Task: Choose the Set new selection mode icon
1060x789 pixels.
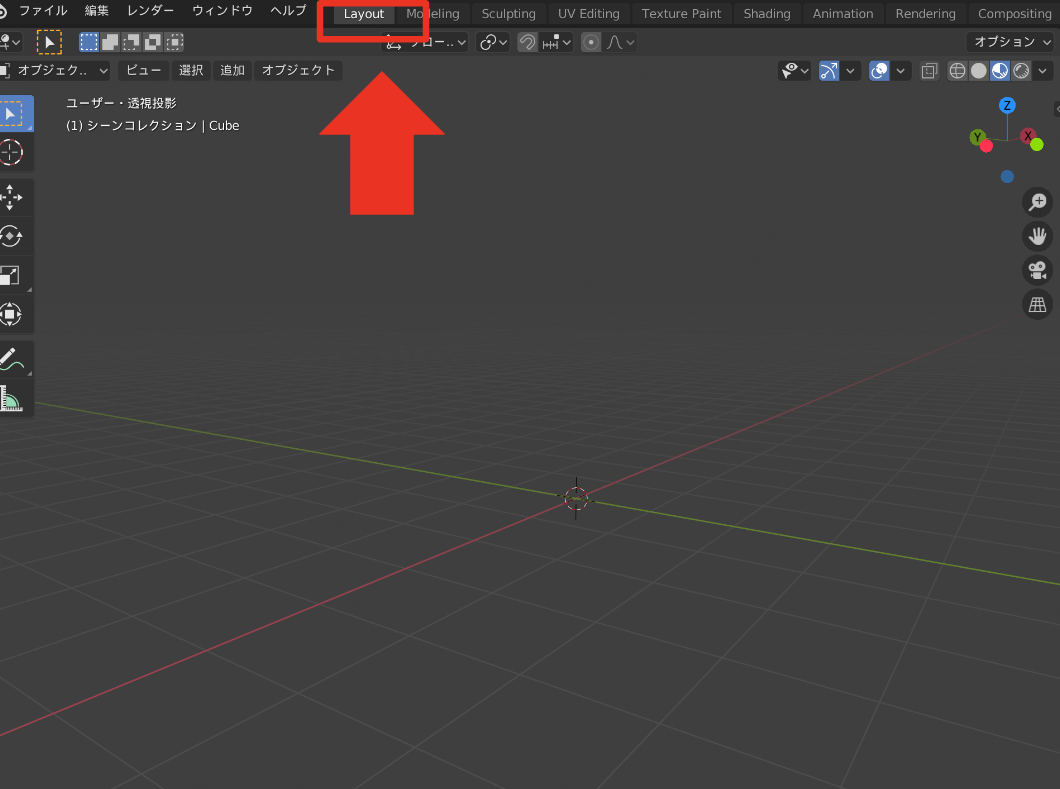Action: pos(89,42)
